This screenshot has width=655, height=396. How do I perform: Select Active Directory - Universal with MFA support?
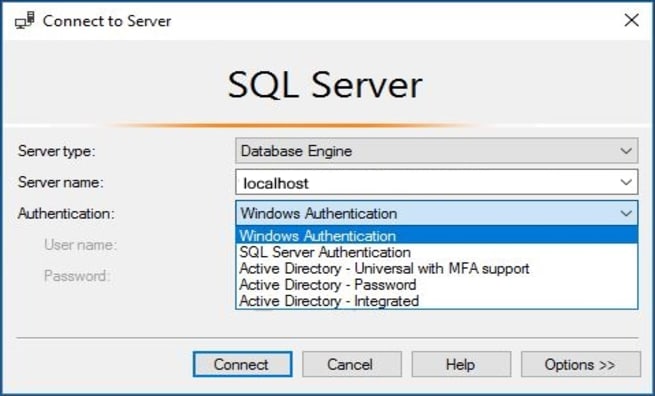437,268
